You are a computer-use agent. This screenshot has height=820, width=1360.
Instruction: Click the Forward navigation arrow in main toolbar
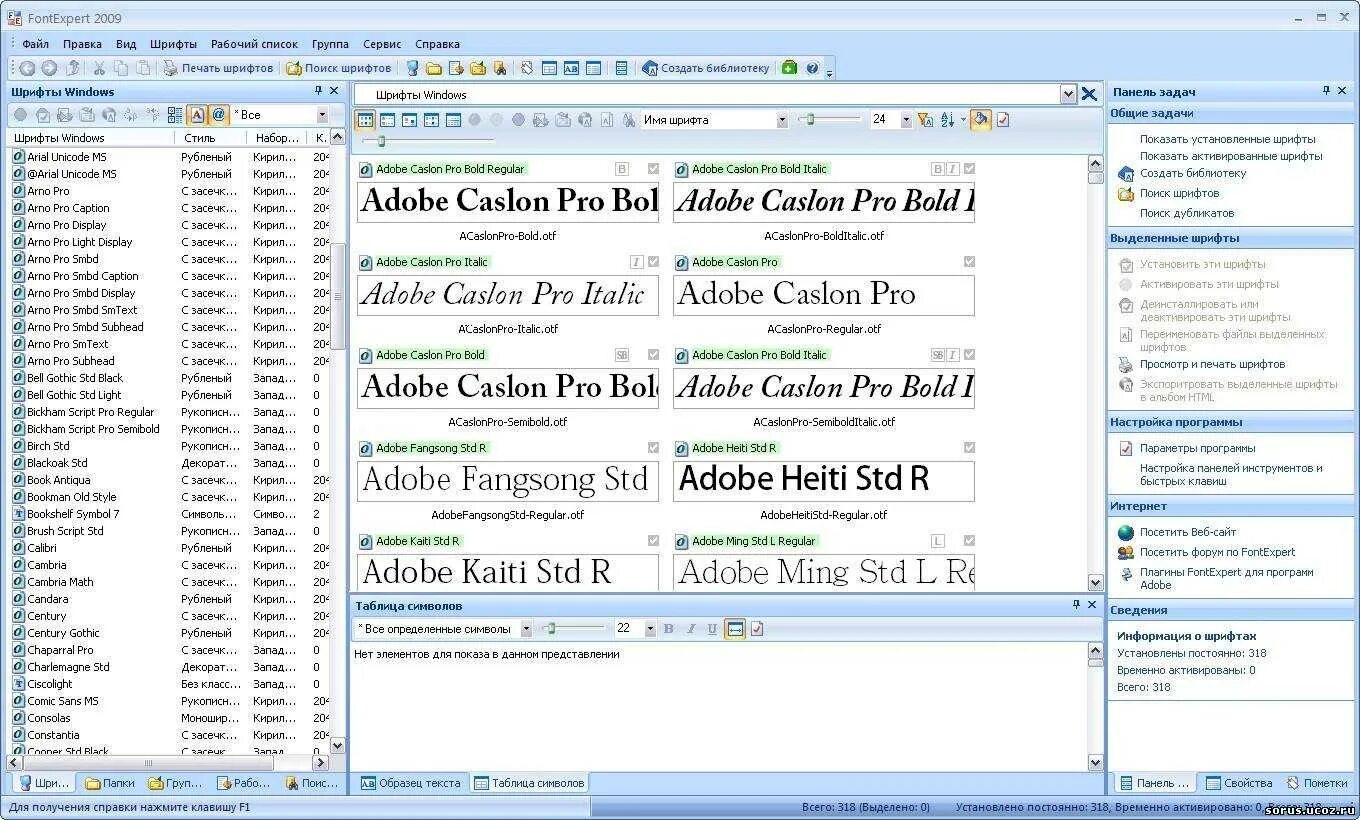[49, 68]
